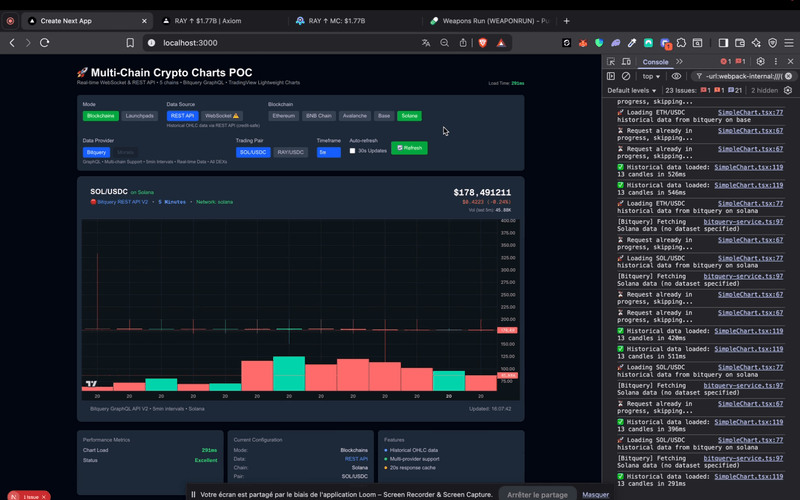Click the inspect element picker icon
The image size is (800, 500).
click(610, 61)
